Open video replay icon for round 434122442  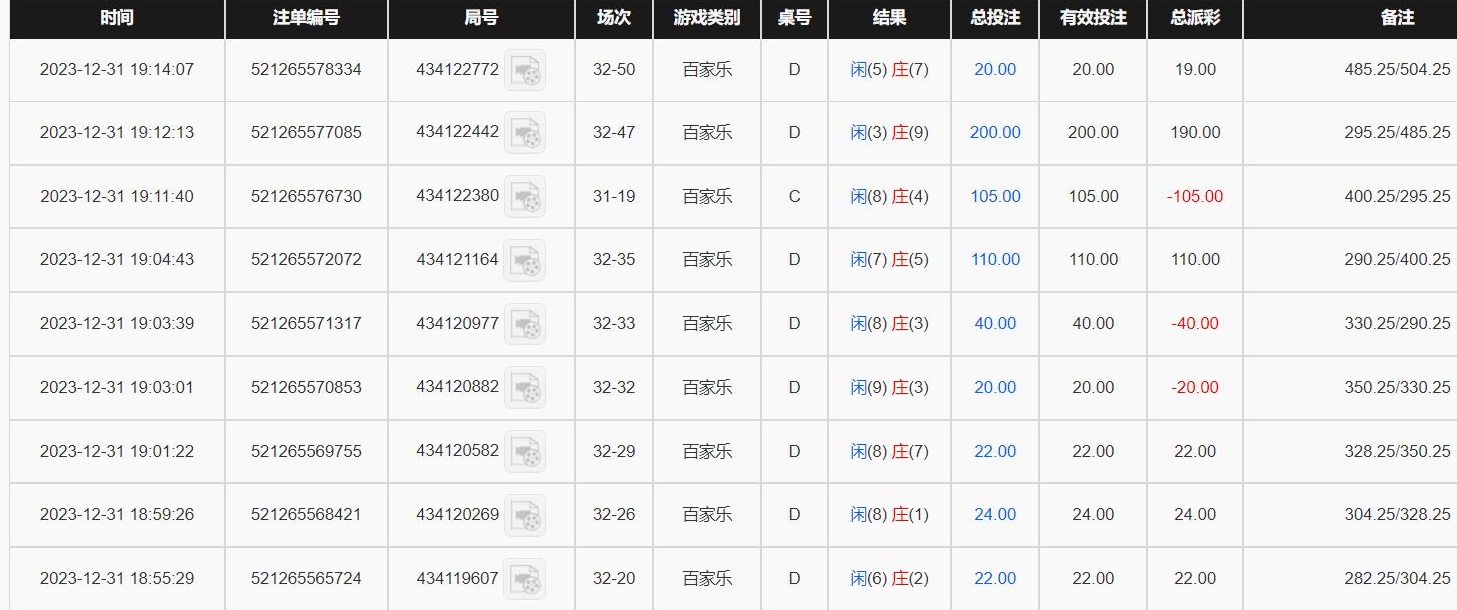[525, 133]
